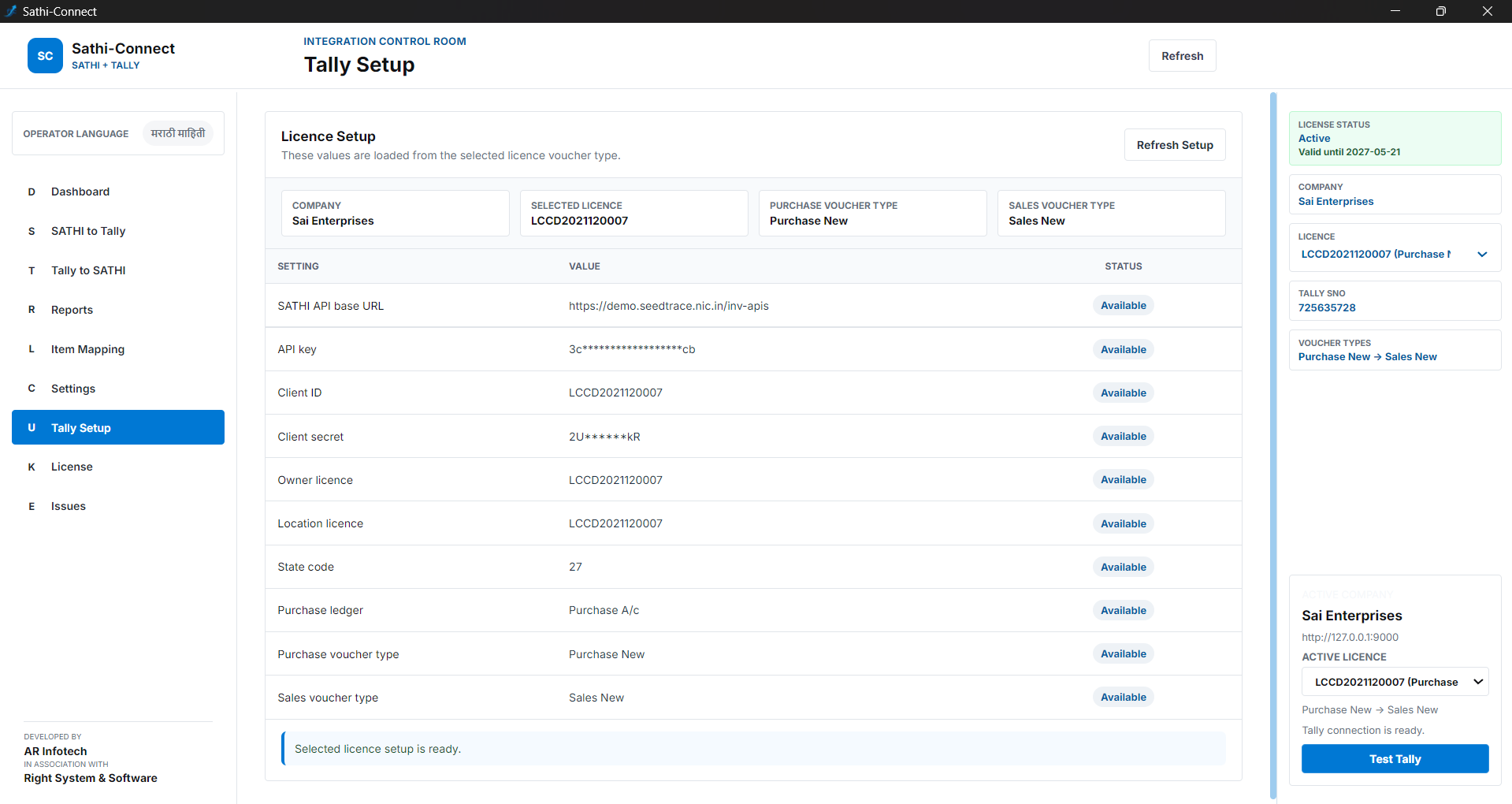This screenshot has width=1512, height=804.
Task: Click Available badge for Purchase ledger
Action: coord(1123,610)
